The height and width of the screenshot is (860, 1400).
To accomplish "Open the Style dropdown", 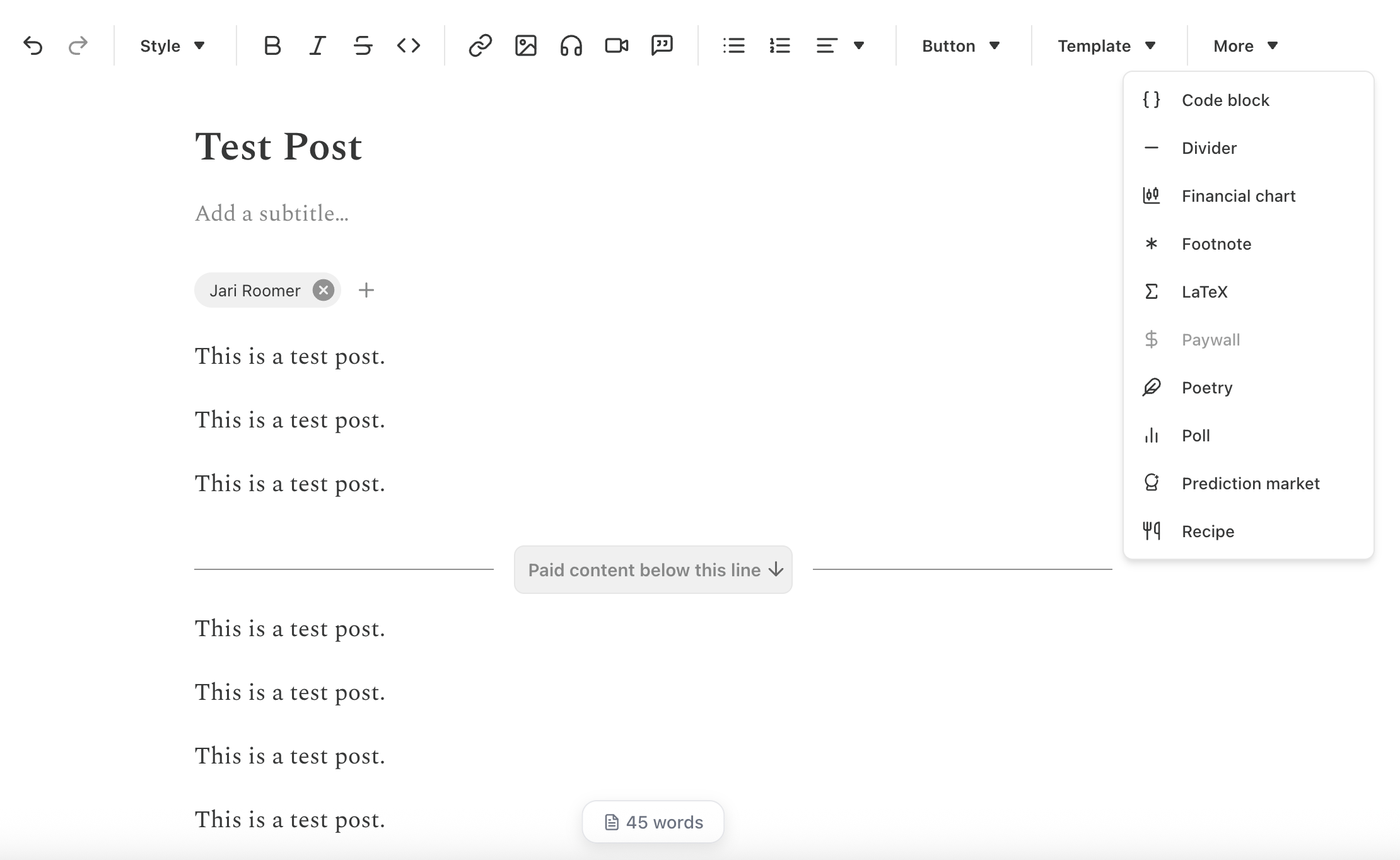I will [172, 46].
